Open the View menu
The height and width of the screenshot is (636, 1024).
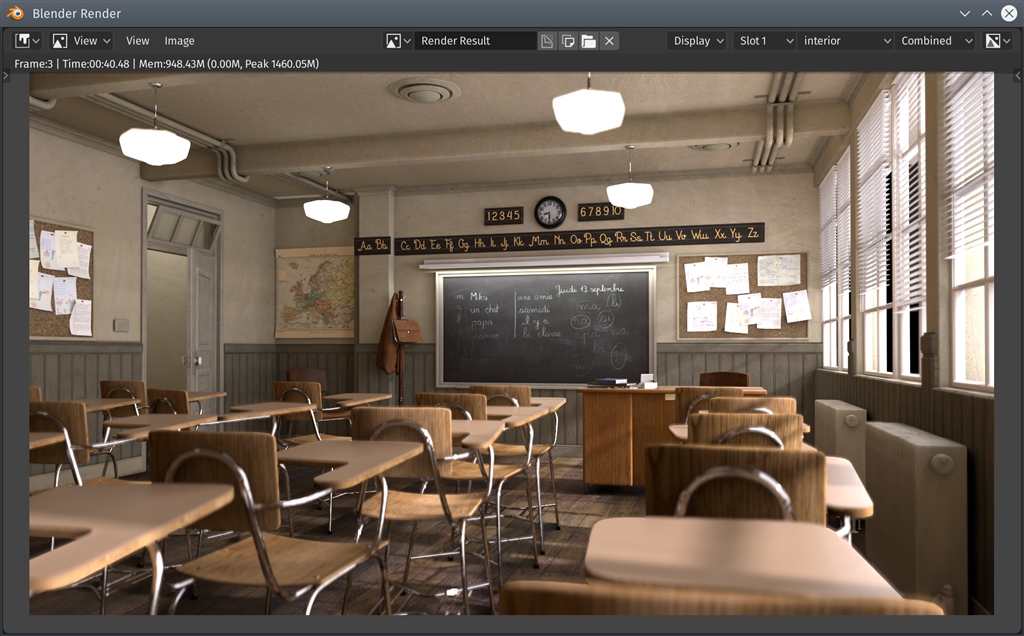pyautogui.click(x=137, y=40)
